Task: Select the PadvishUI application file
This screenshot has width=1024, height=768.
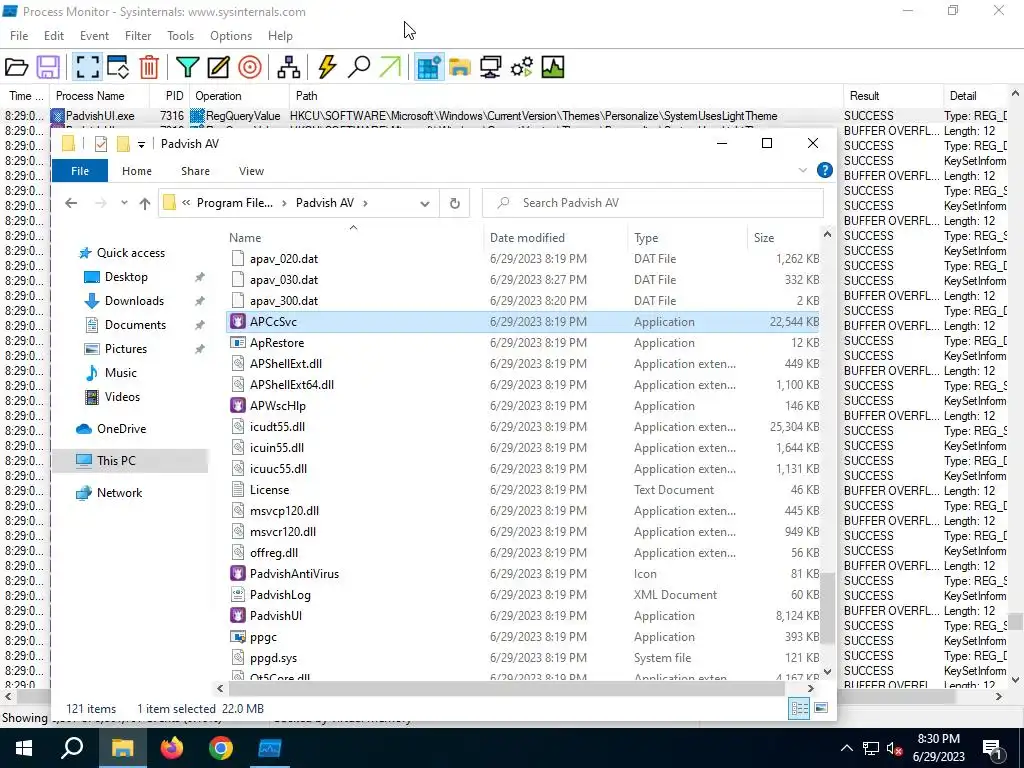Action: click(522, 616)
